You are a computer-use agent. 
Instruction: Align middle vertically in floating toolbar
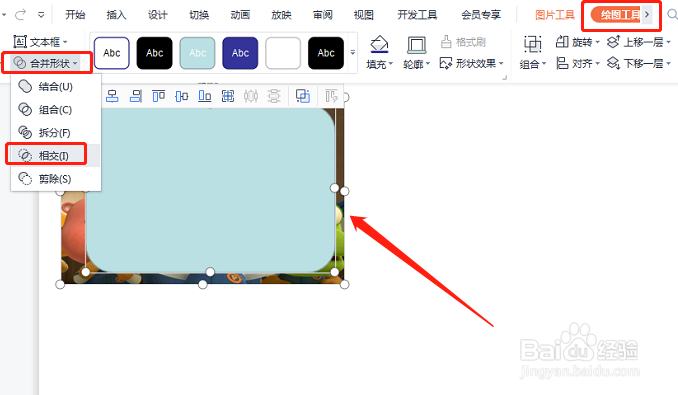(182, 96)
